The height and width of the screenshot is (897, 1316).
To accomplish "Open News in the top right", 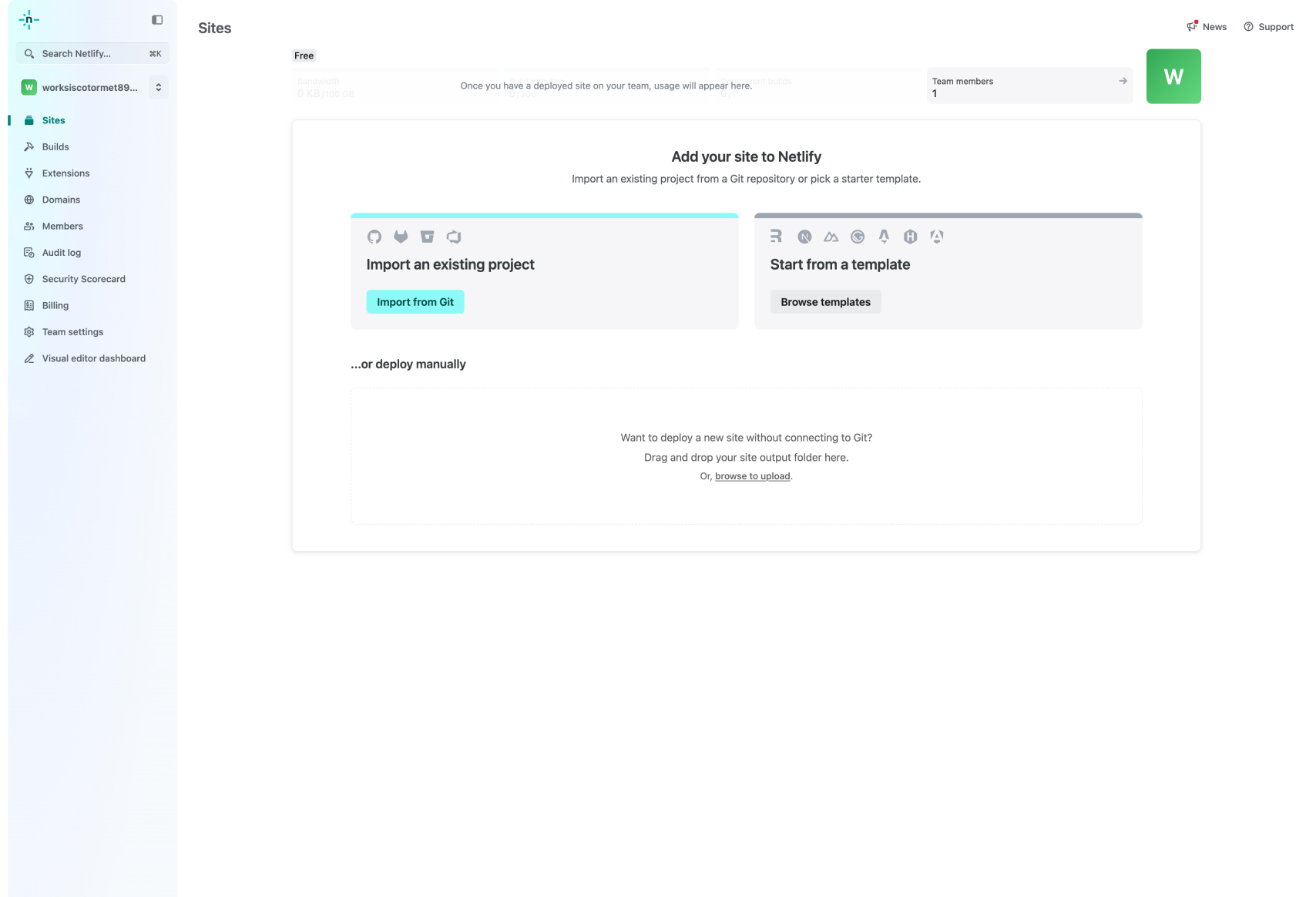I will click(x=1207, y=27).
